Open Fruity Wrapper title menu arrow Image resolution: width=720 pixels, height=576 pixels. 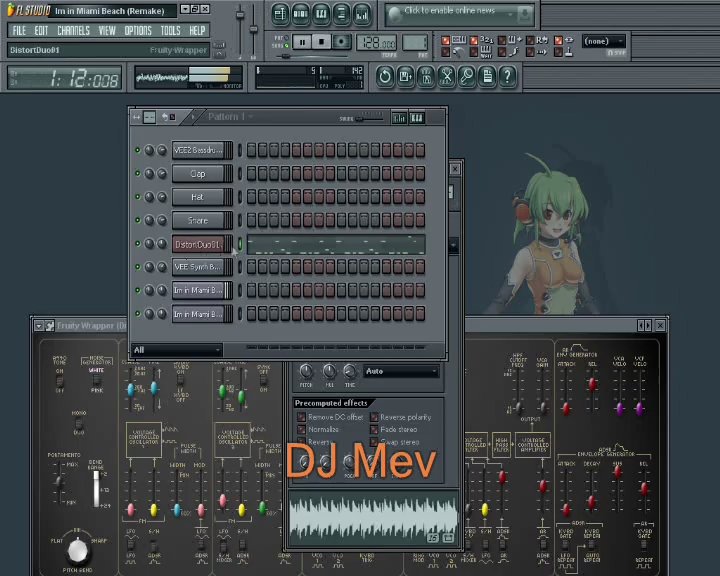coord(39,326)
